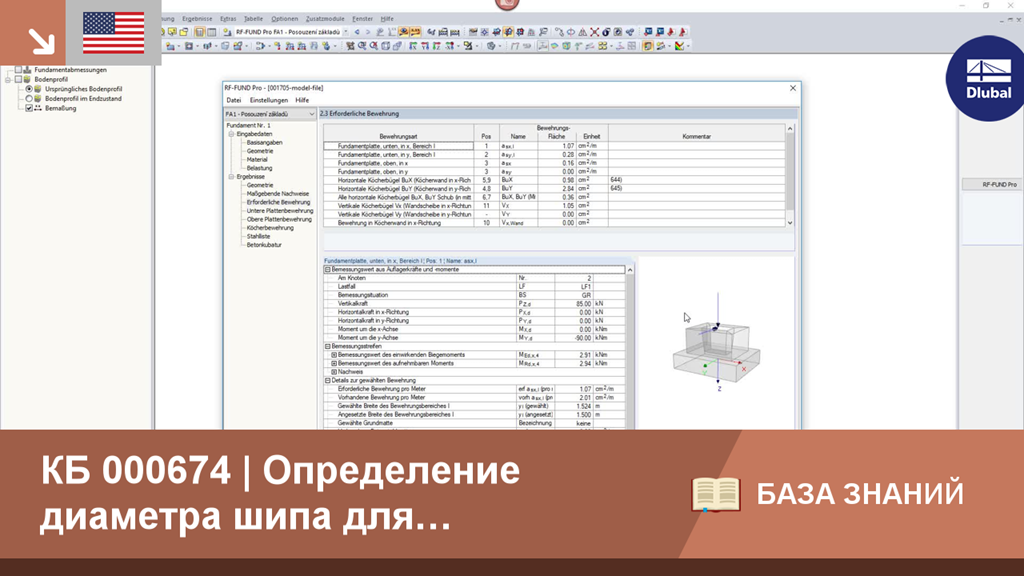Click the folder open icon at the toolbar's left

point(184,32)
